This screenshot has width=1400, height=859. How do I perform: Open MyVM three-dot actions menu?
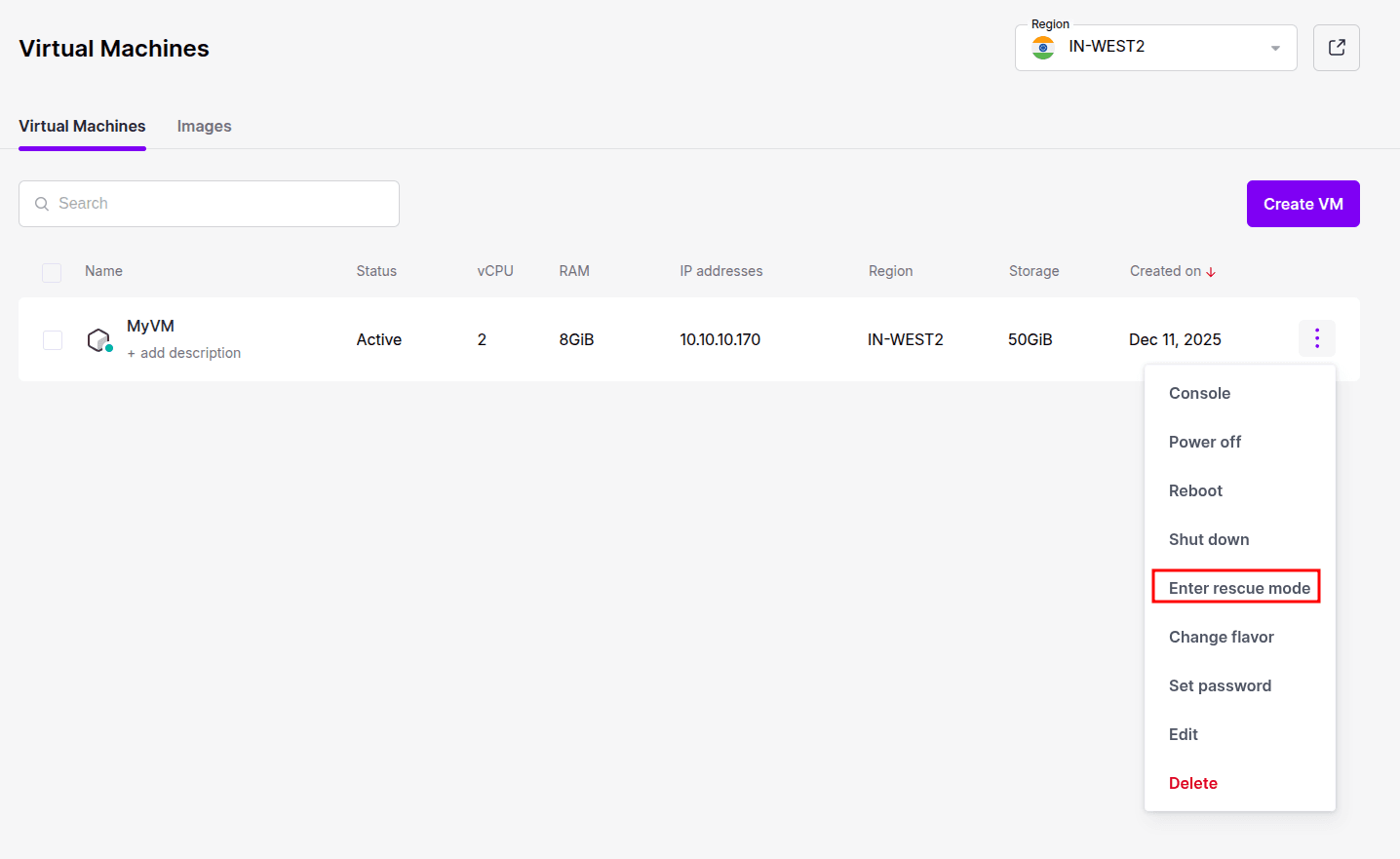[1317, 338]
